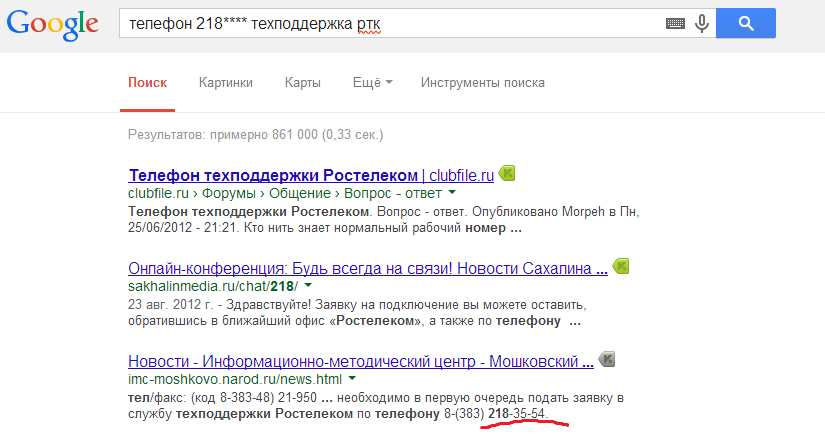Switch to the Картинки tab
Viewport: 825px width, 440px height.
point(226,83)
